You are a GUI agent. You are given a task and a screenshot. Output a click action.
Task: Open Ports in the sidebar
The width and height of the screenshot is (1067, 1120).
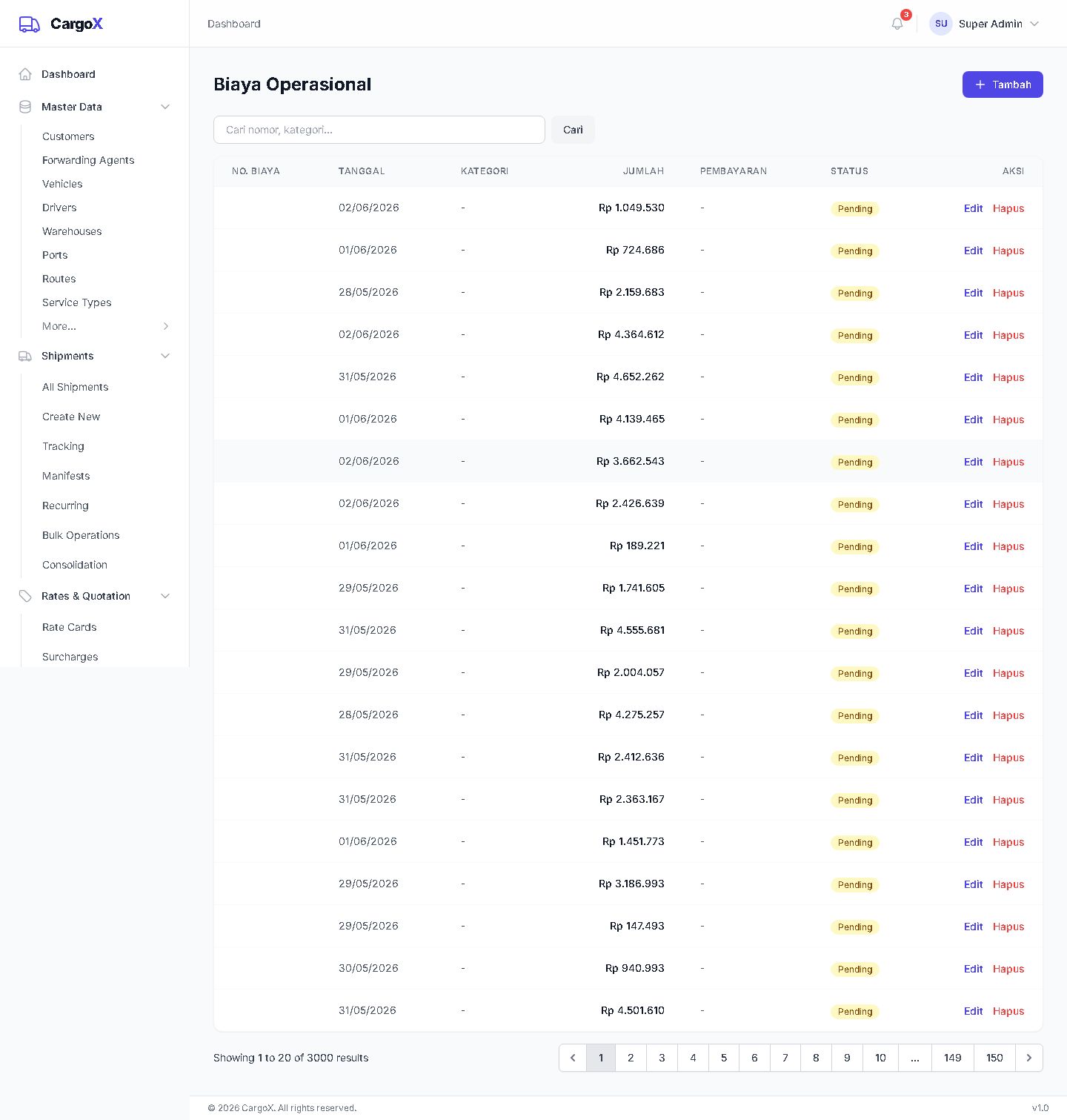[55, 255]
